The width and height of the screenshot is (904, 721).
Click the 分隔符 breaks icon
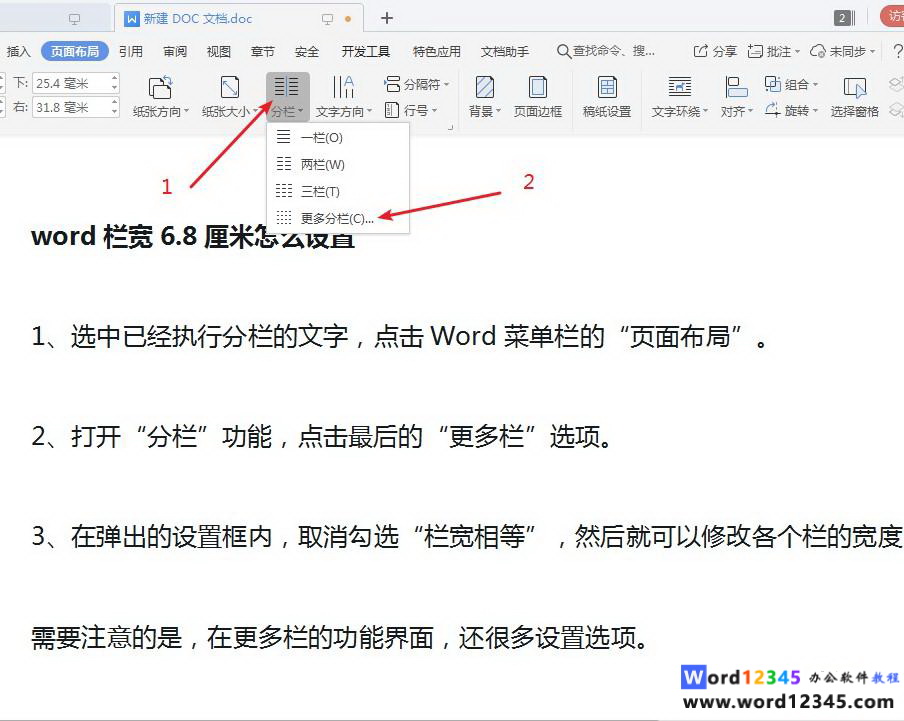pos(392,84)
